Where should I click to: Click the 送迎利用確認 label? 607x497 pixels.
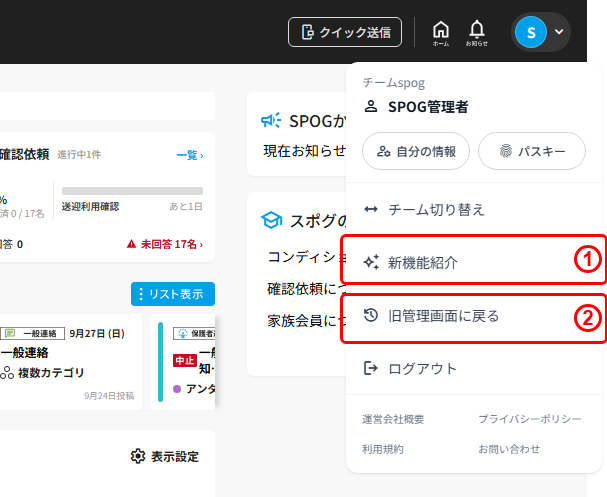pyautogui.click(x=91, y=207)
